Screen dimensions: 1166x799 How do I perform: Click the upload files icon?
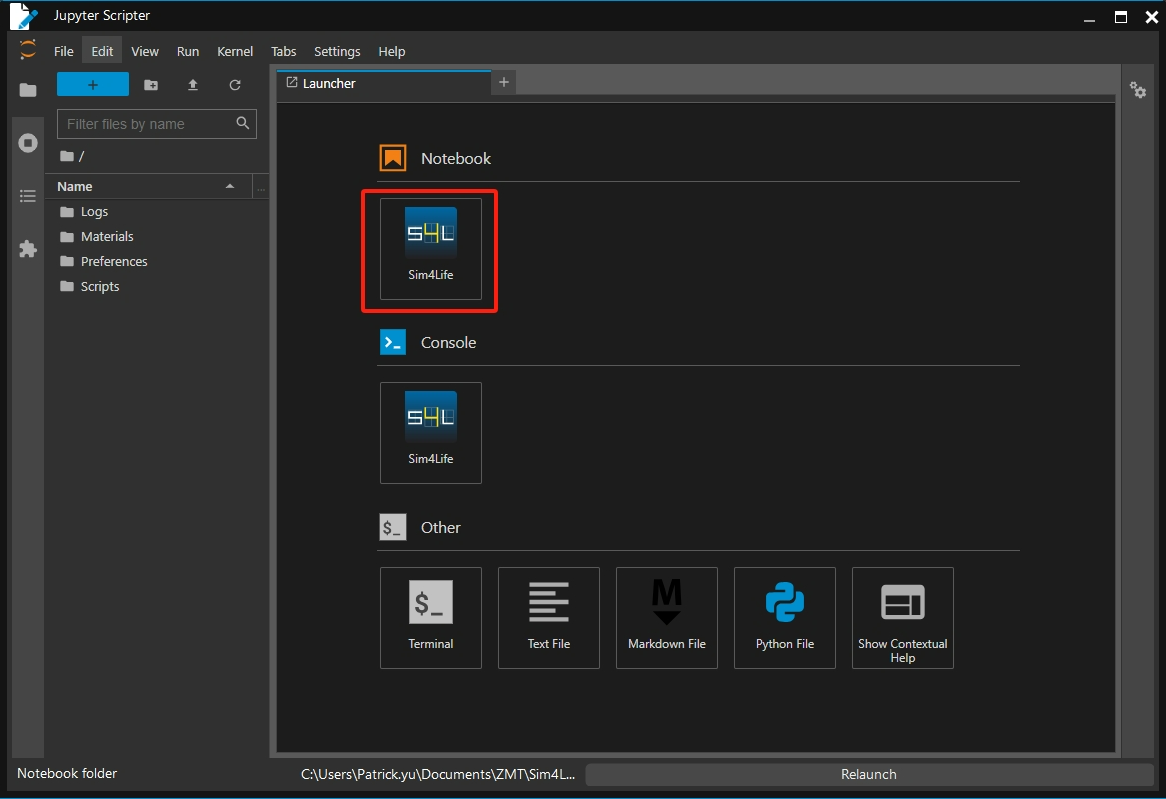[193, 85]
